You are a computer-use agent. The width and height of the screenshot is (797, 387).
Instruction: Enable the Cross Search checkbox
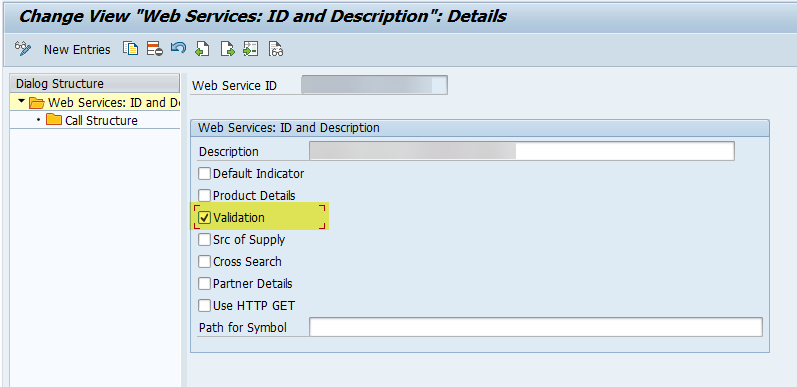click(x=204, y=261)
